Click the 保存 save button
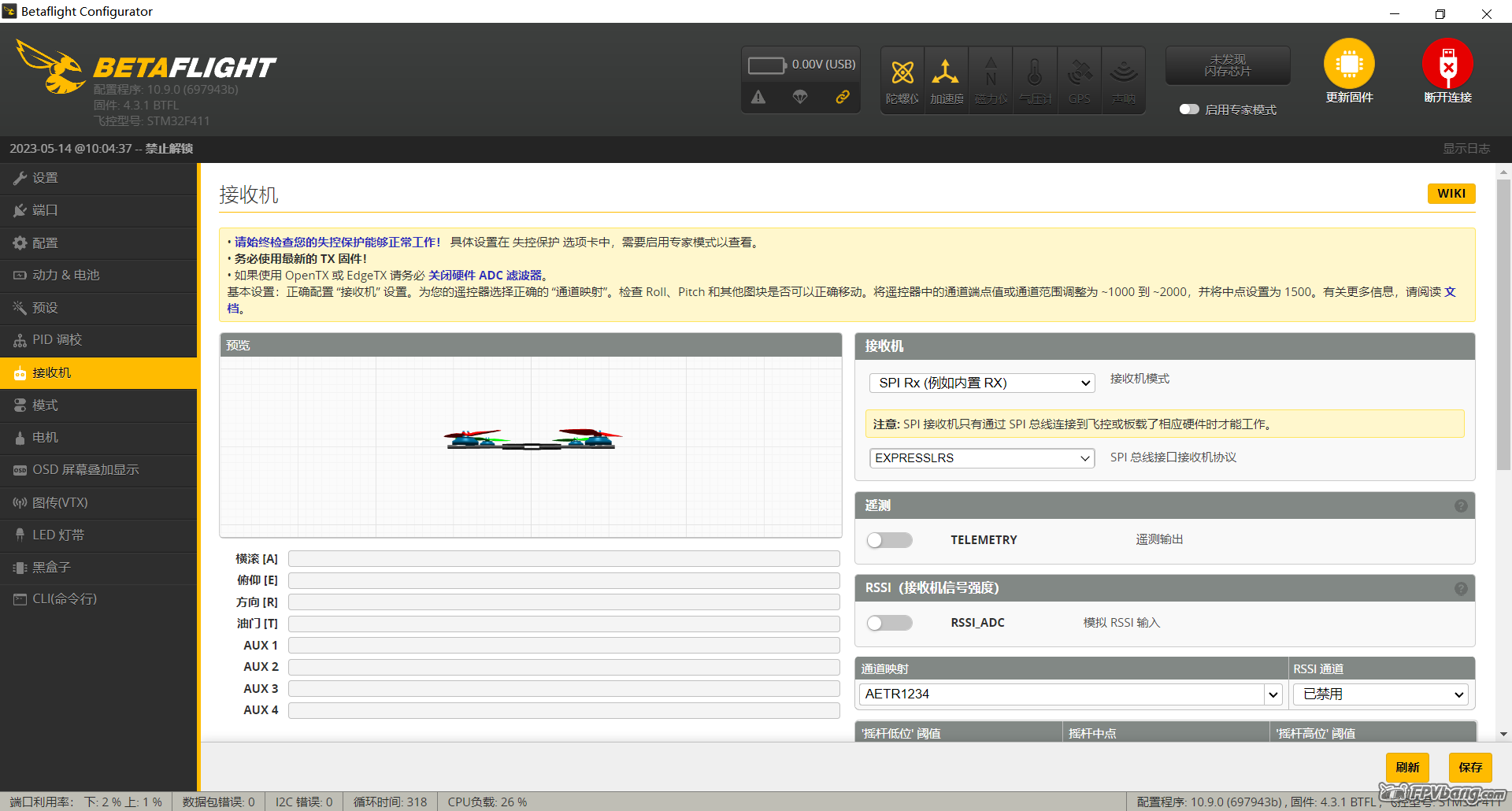 (1470, 768)
